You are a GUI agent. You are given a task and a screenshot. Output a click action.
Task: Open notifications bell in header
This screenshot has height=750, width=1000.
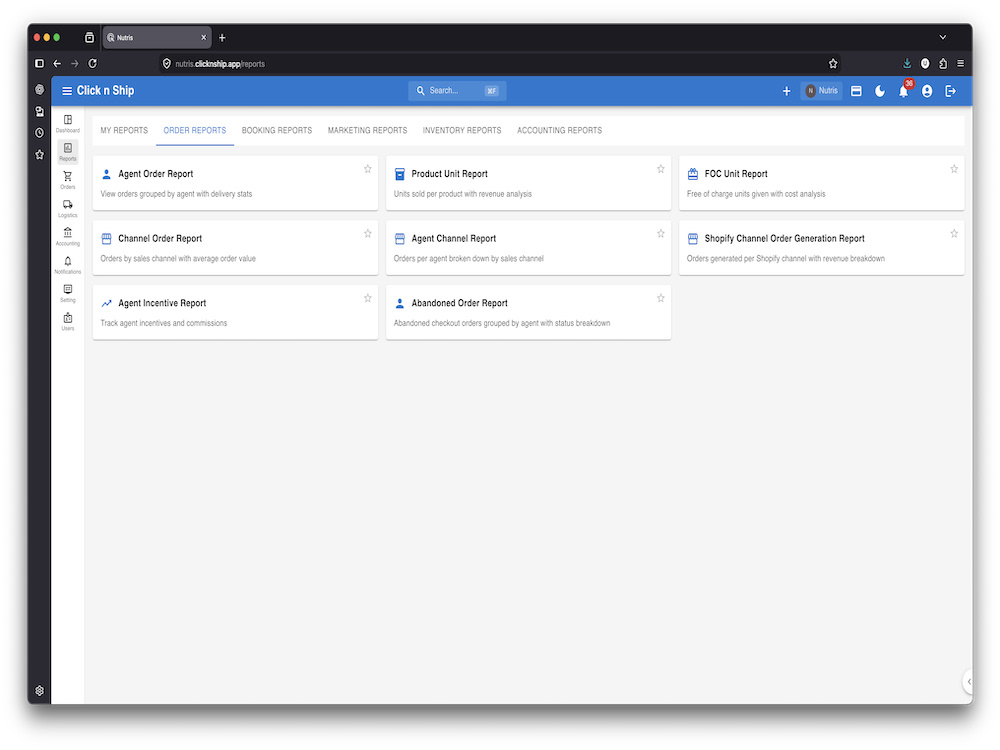click(903, 91)
